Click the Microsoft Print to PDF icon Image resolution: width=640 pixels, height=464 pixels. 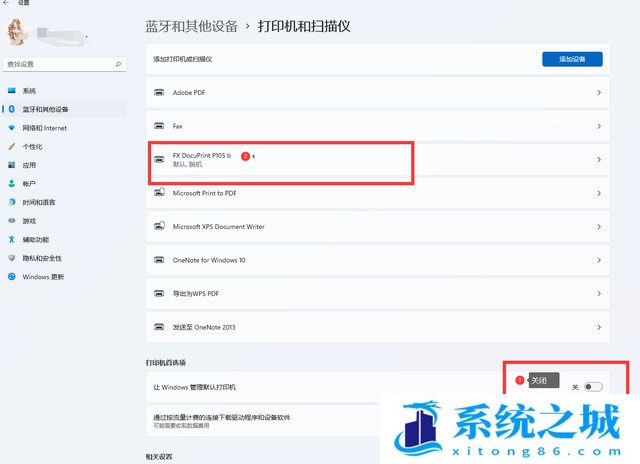click(x=159, y=192)
